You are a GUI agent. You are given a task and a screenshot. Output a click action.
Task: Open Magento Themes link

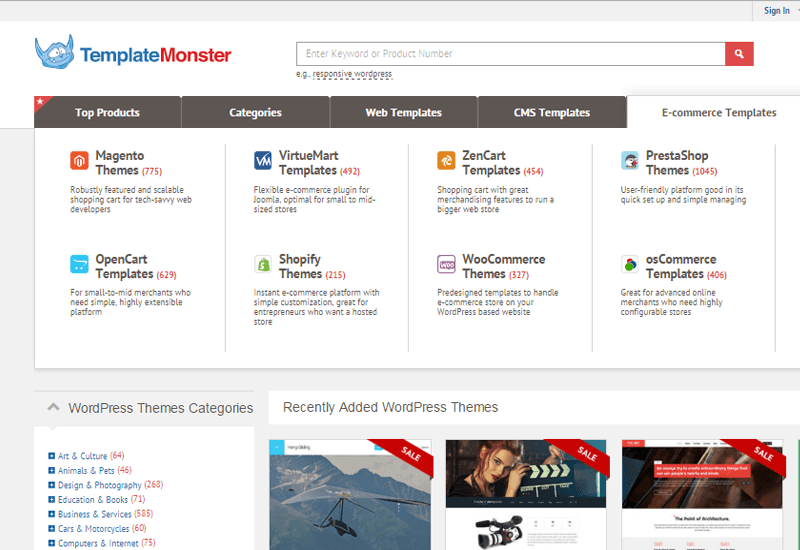[119, 163]
